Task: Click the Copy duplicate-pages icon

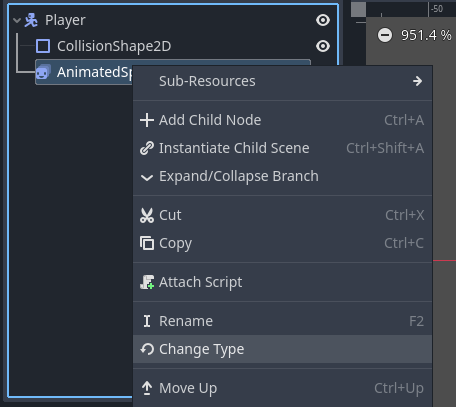Action: (147, 243)
